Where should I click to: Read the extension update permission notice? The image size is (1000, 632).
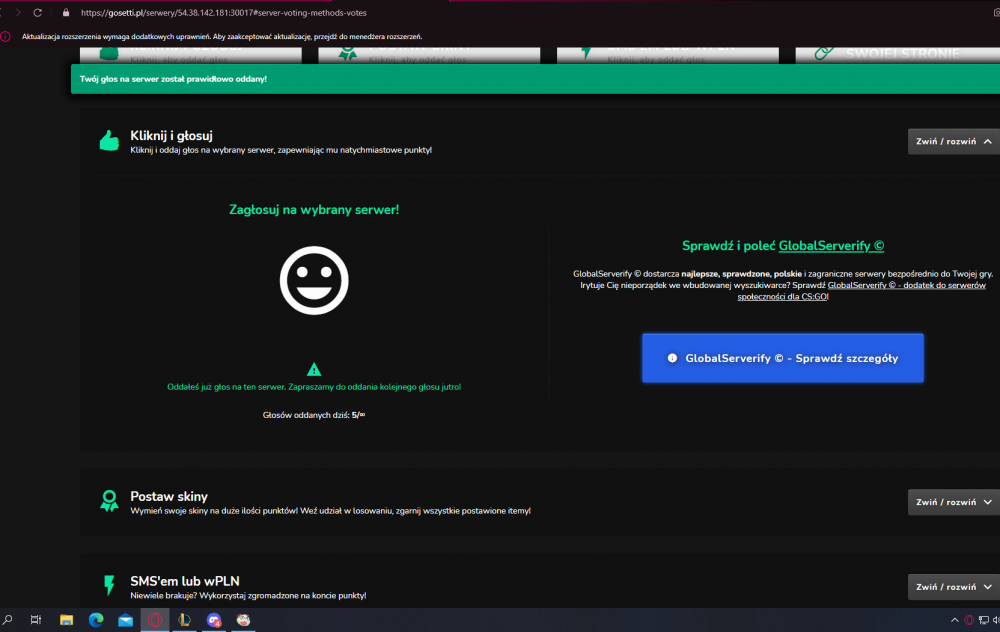click(x=222, y=36)
